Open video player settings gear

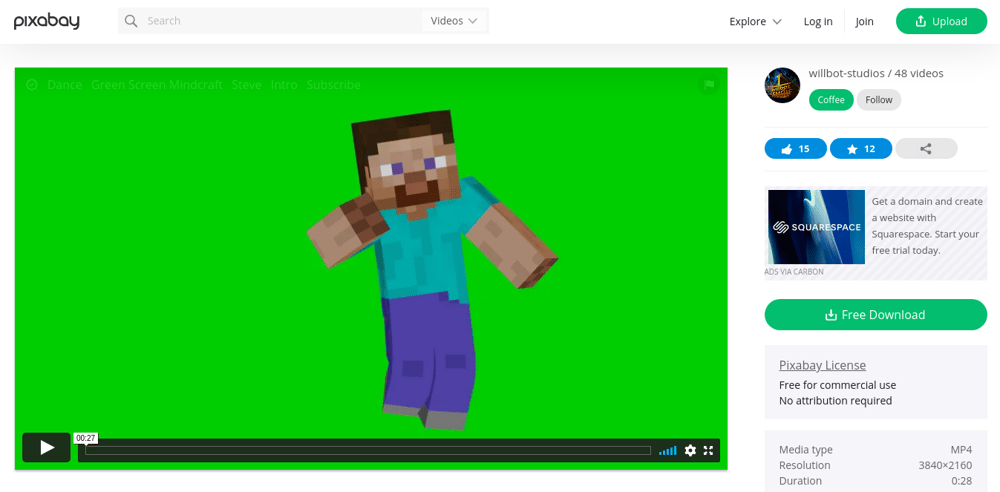[690, 451]
